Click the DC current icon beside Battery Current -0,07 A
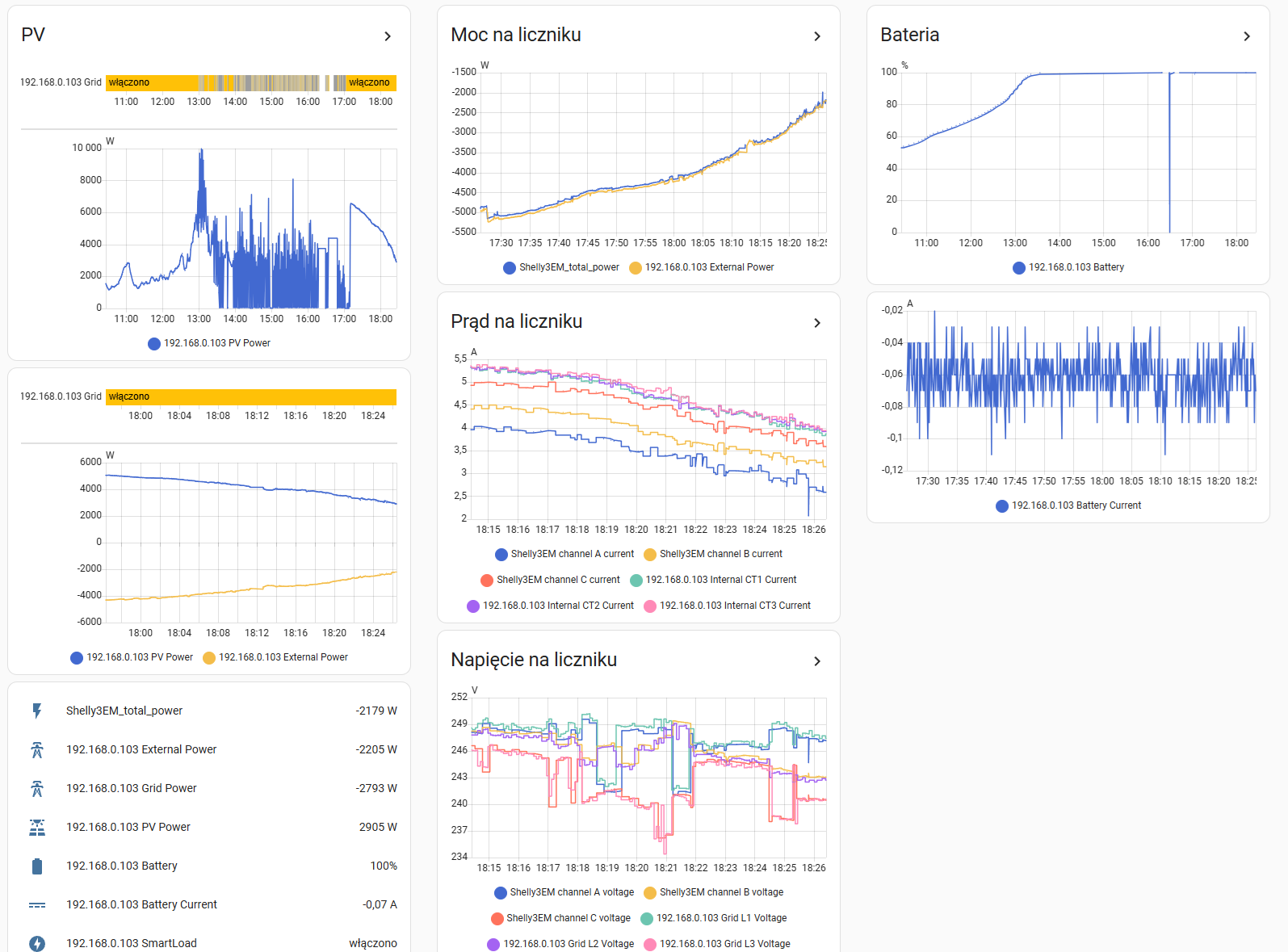 pyautogui.click(x=37, y=904)
